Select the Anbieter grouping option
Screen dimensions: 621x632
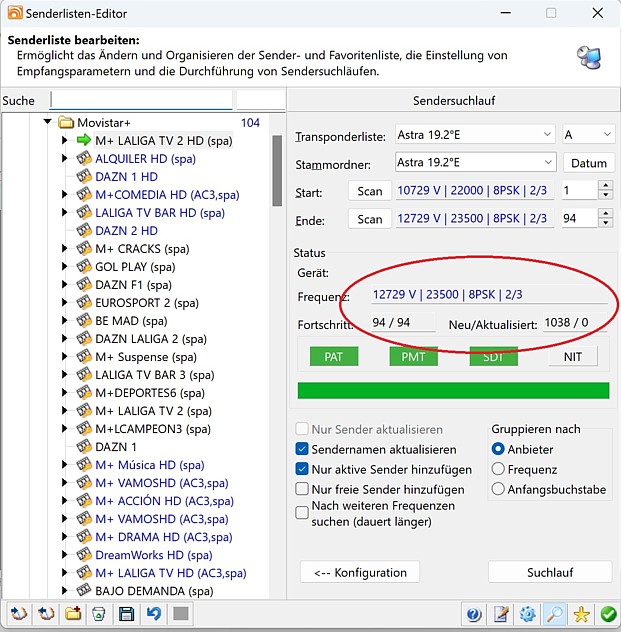click(498, 449)
